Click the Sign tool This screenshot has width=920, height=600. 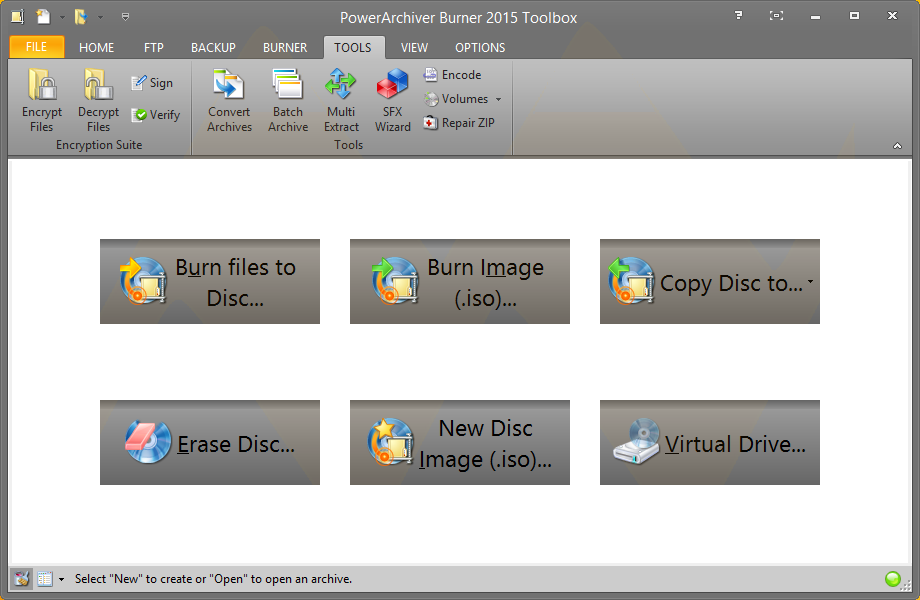[152, 83]
